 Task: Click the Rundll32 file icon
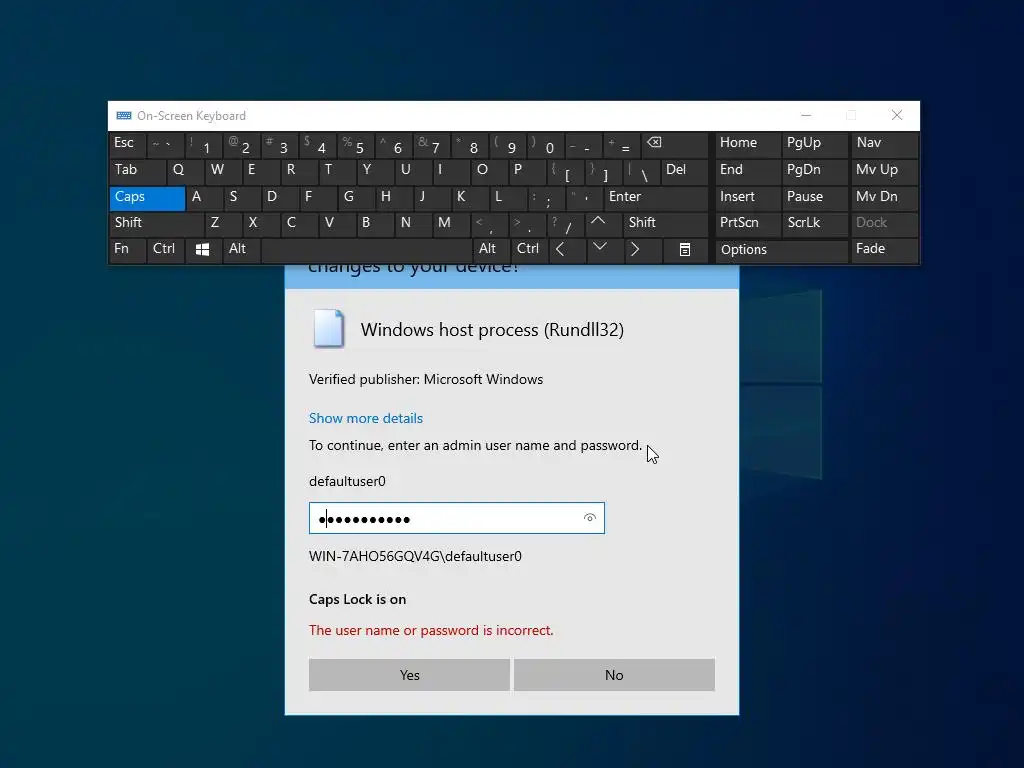[328, 328]
